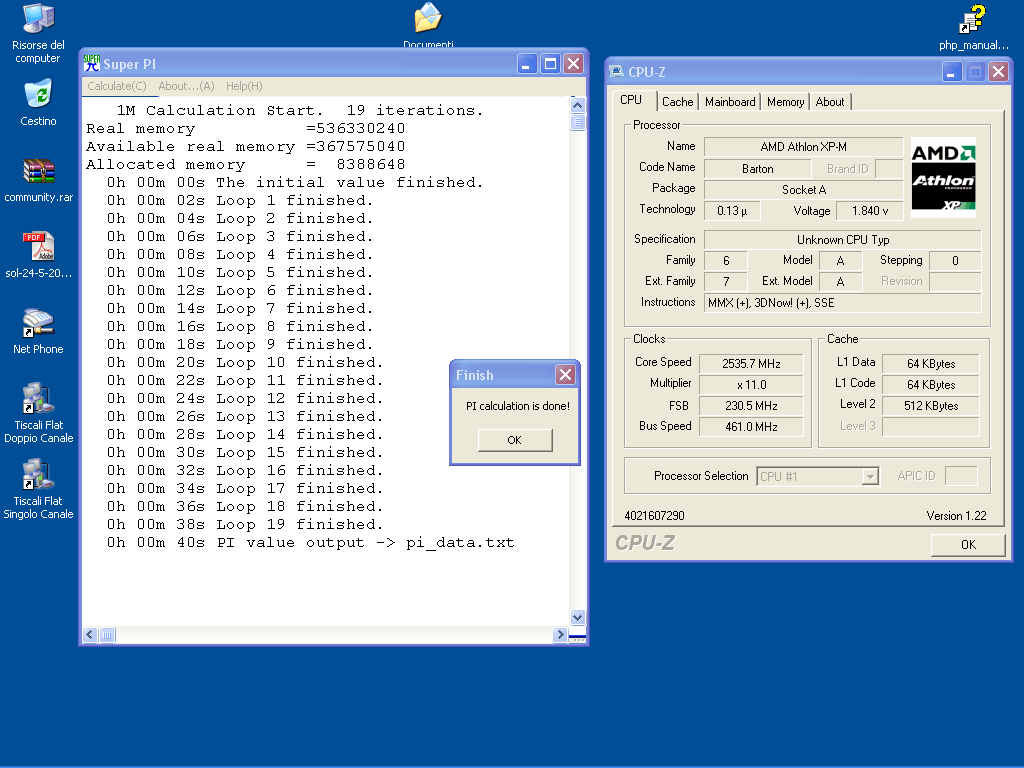Switch to the Memory tab in CPU-Z

tap(786, 102)
